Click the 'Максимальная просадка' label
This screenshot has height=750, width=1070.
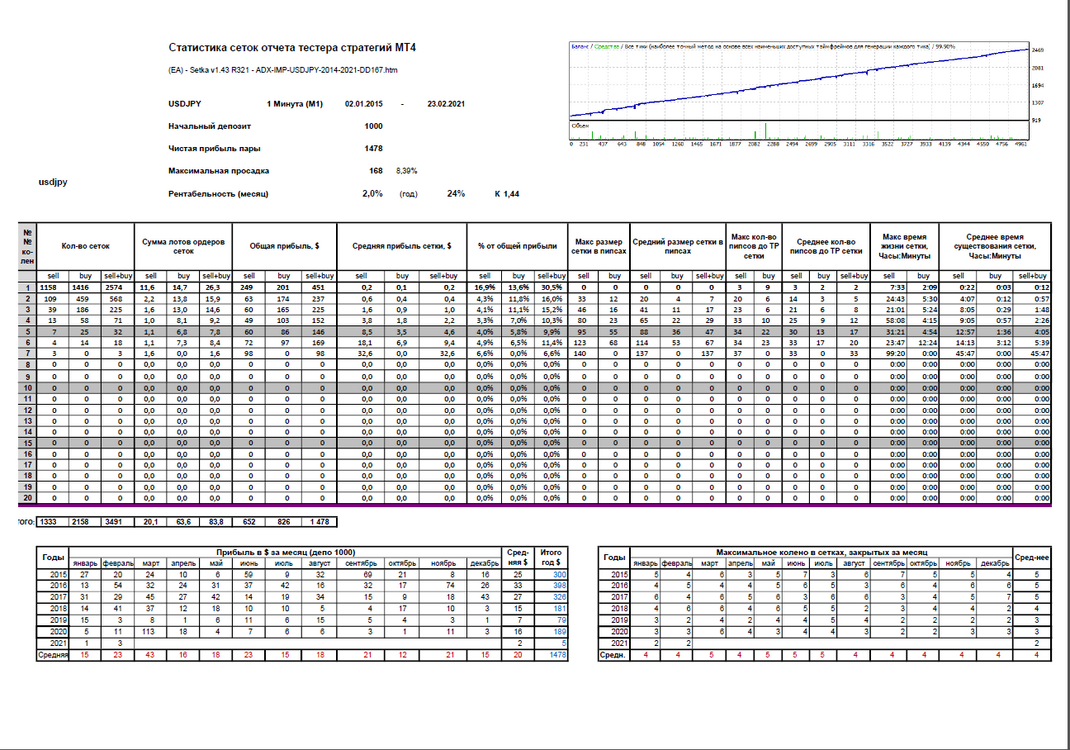tap(218, 171)
